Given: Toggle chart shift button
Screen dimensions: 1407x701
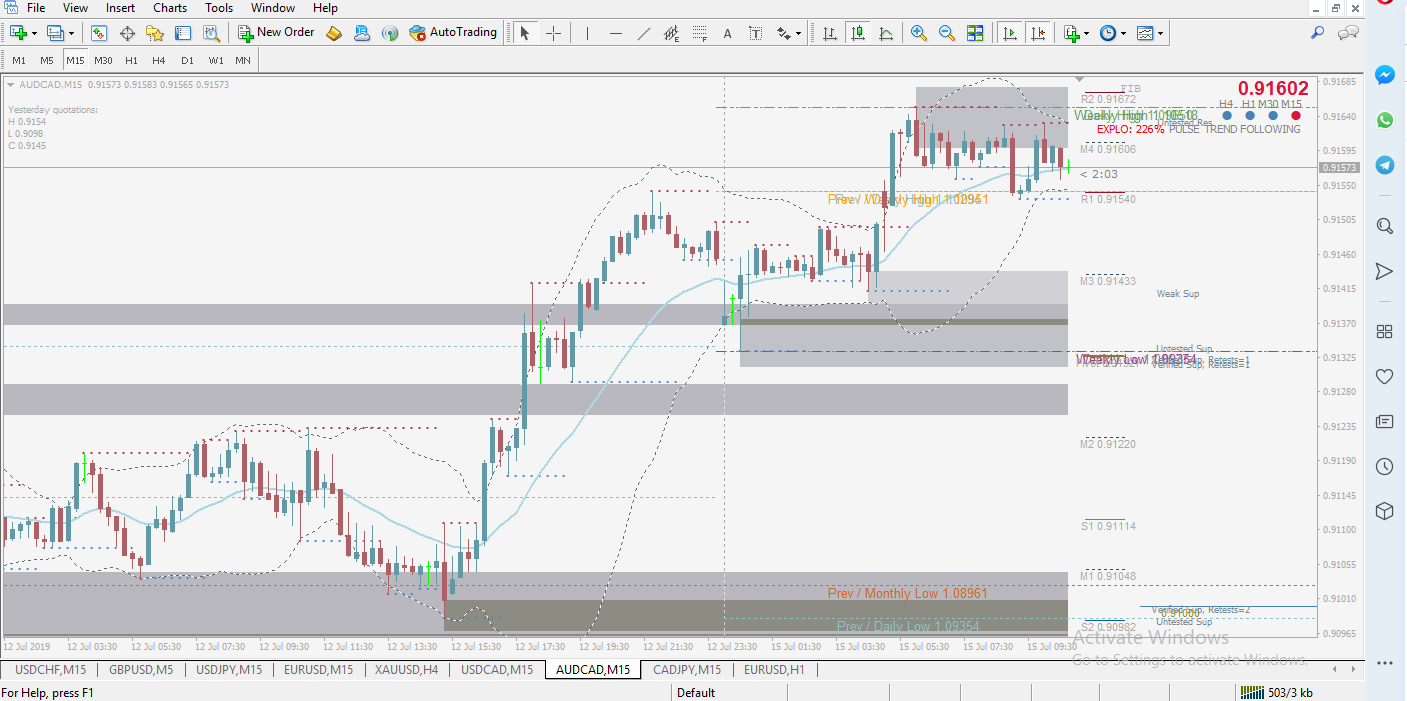Looking at the screenshot, I should point(1038,33).
